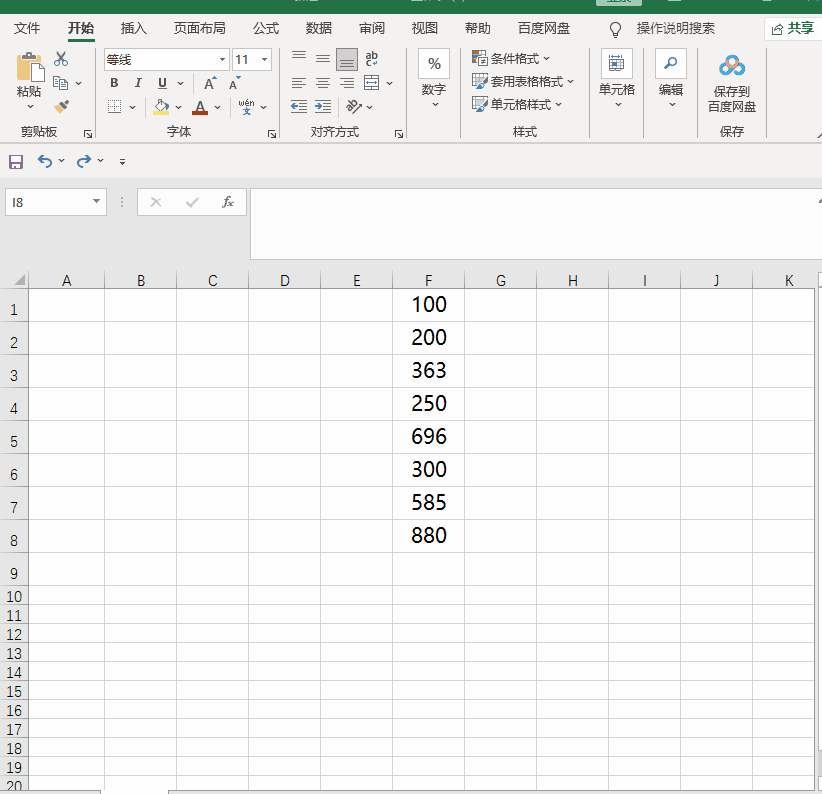Screen dimensions: 822x794
Task: Open 套用表格格式 table format menu
Action: click(x=523, y=81)
